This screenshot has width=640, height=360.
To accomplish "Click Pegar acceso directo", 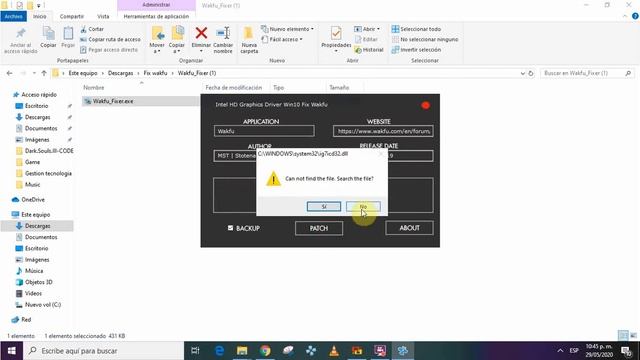I will click(x=109, y=50).
